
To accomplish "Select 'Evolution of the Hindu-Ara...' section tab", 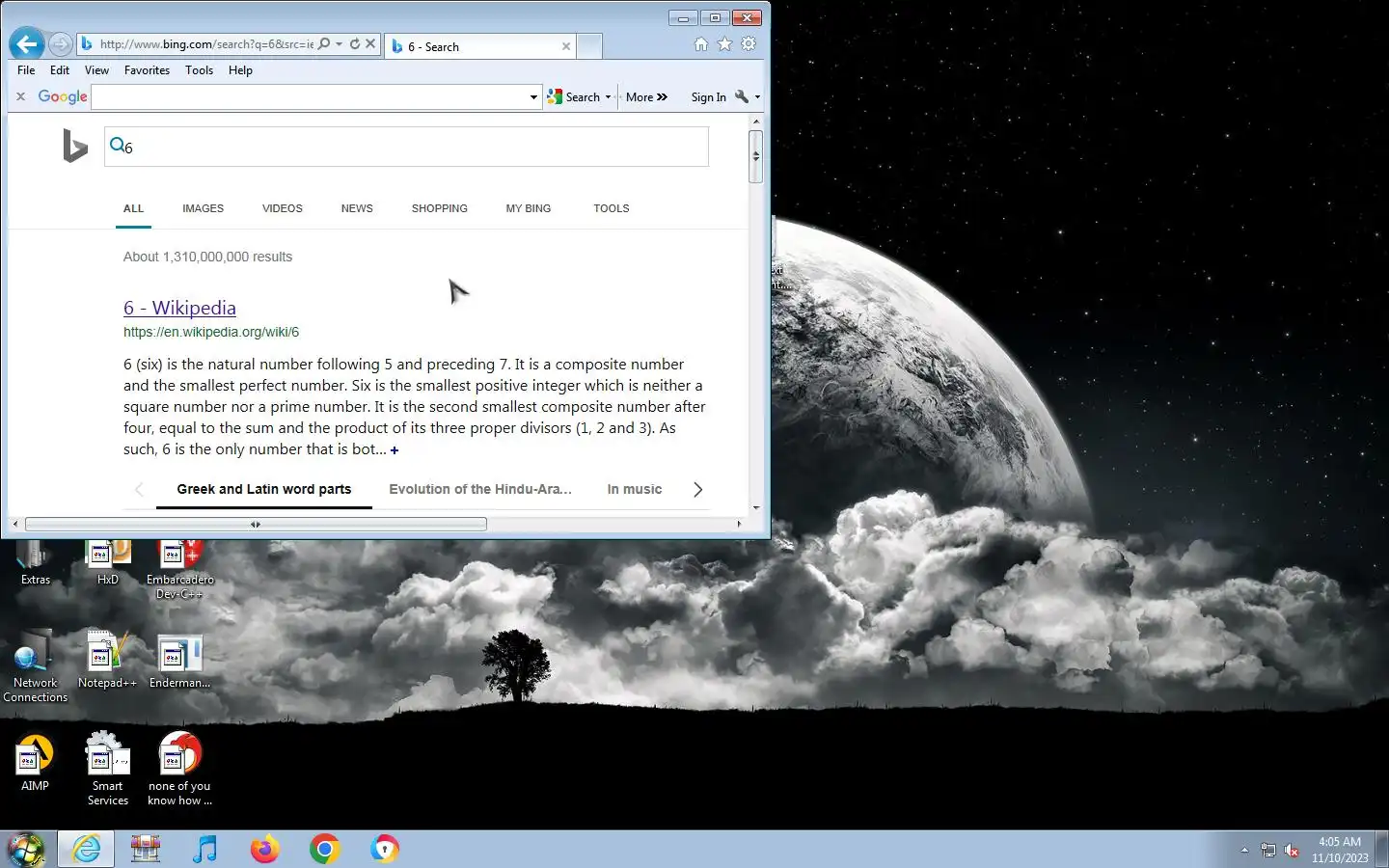I will coord(480,489).
